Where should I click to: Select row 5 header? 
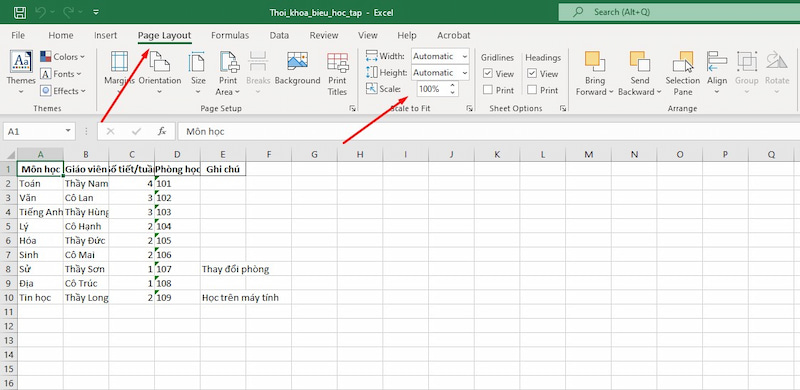pos(8,226)
